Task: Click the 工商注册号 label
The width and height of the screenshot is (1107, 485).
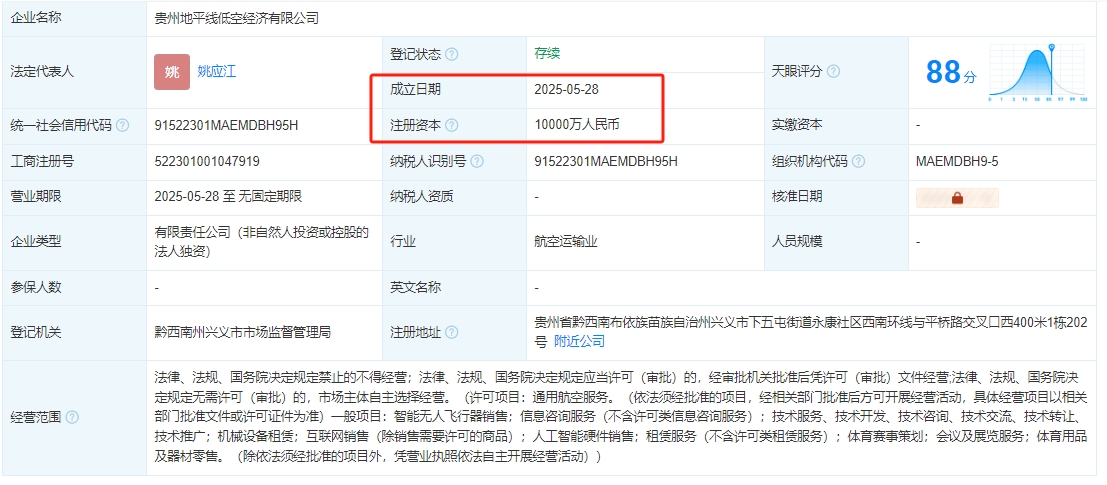Action: pos(42,162)
